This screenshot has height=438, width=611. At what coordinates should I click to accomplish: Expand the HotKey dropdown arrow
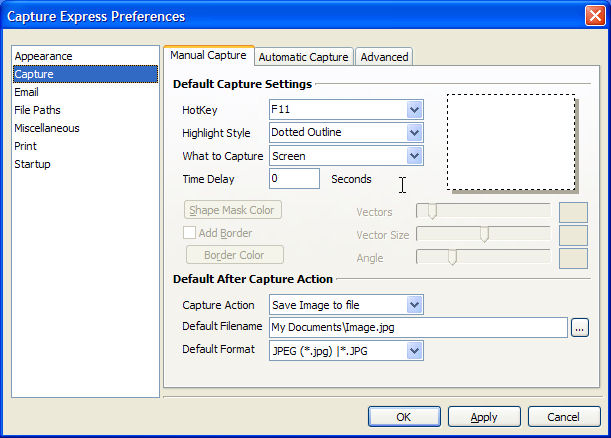414,110
